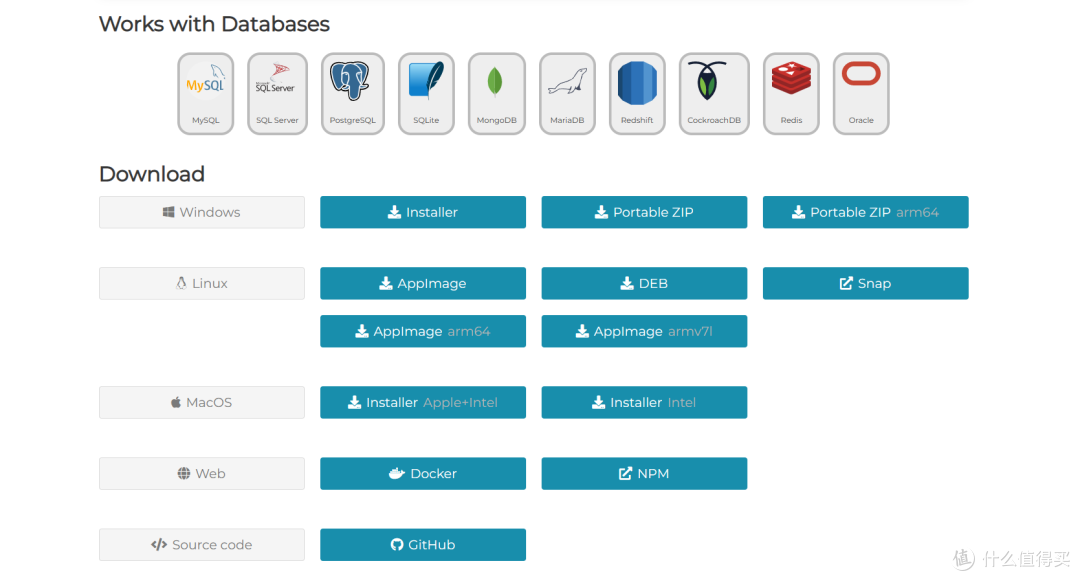Go to the GitHub source code

[x=423, y=544]
